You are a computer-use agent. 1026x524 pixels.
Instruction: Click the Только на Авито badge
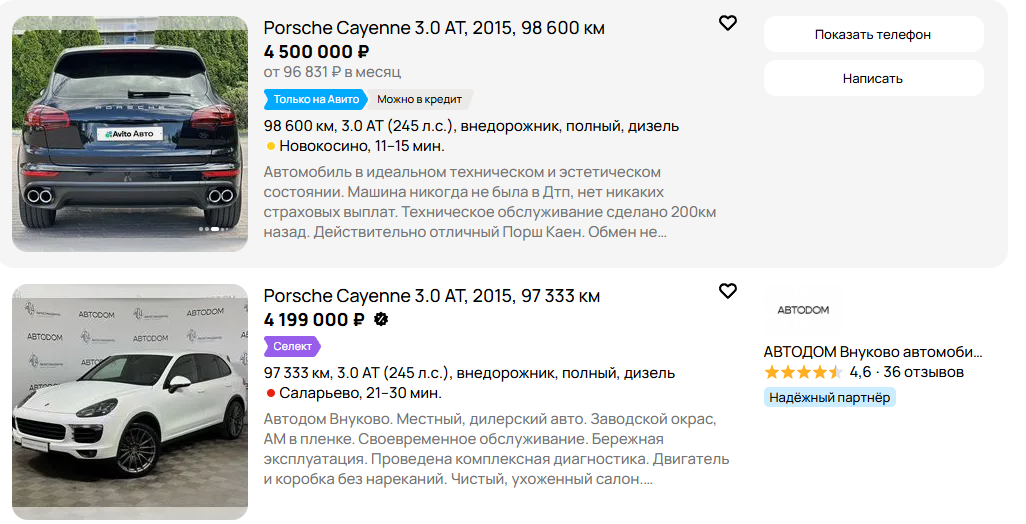pyautogui.click(x=315, y=99)
